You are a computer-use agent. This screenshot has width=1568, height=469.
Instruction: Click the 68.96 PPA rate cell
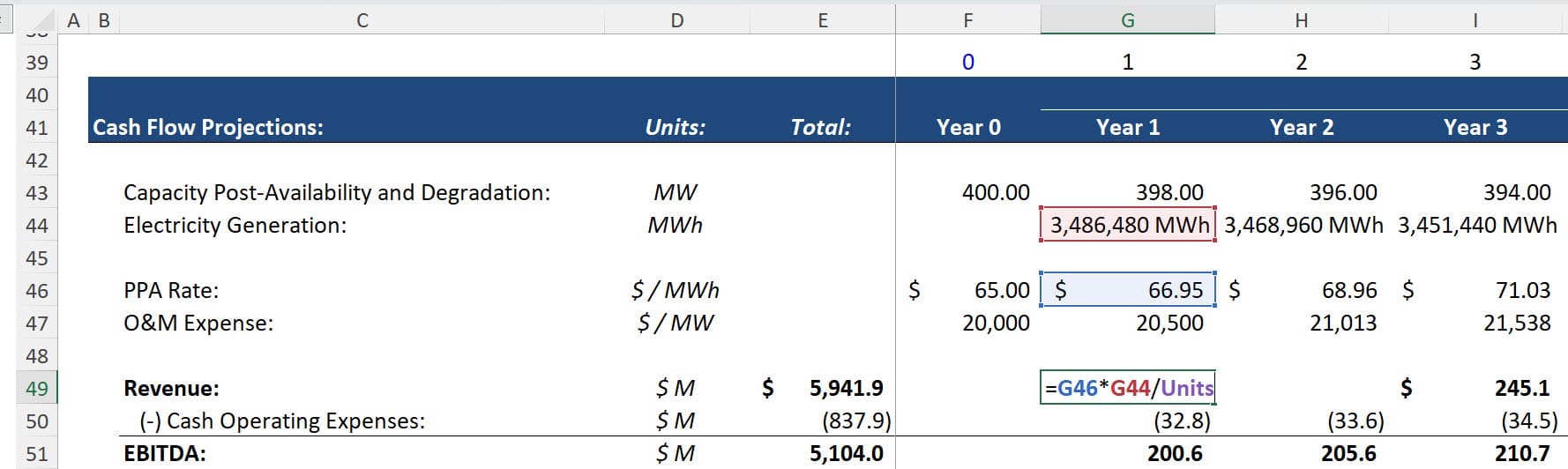coord(1302,291)
